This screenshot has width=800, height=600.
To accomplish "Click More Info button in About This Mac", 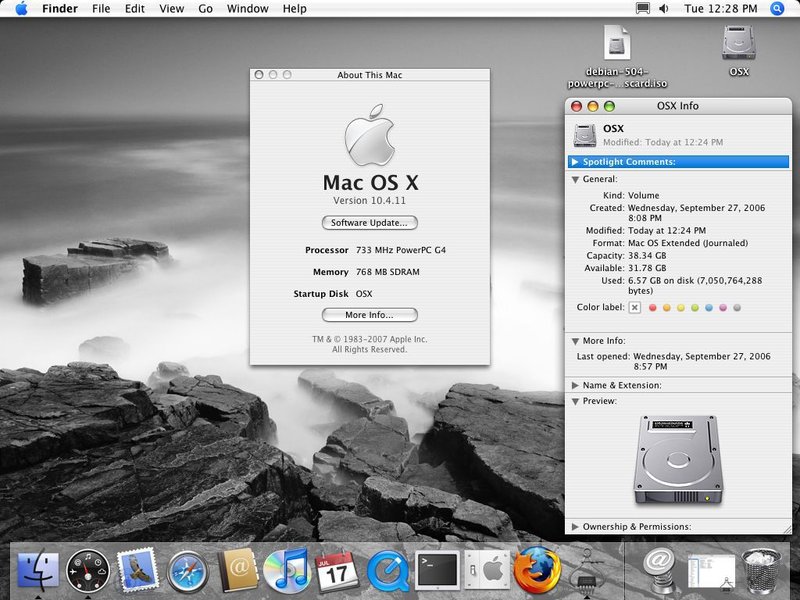I will pos(369,315).
